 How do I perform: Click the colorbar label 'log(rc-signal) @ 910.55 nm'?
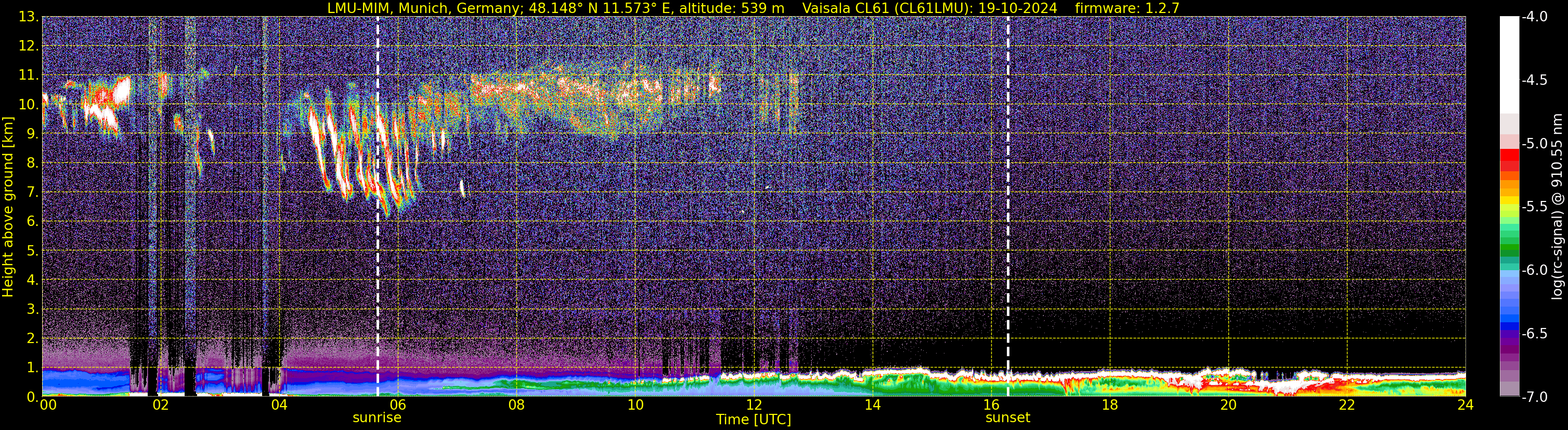click(1557, 207)
